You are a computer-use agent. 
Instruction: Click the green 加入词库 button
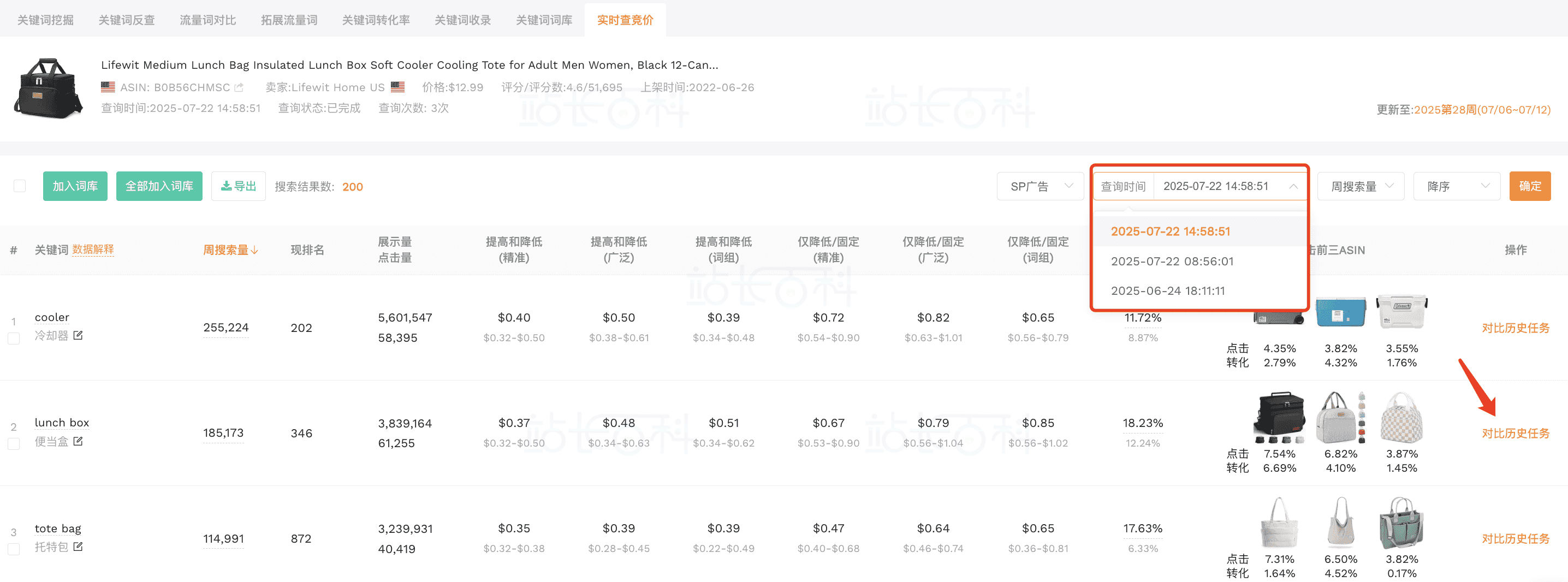click(x=75, y=186)
